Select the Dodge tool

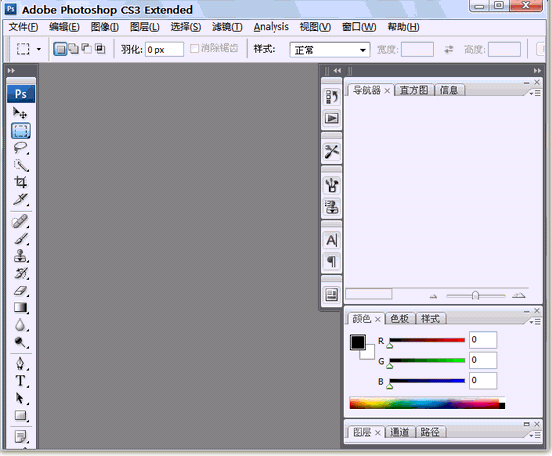[x=20, y=342]
